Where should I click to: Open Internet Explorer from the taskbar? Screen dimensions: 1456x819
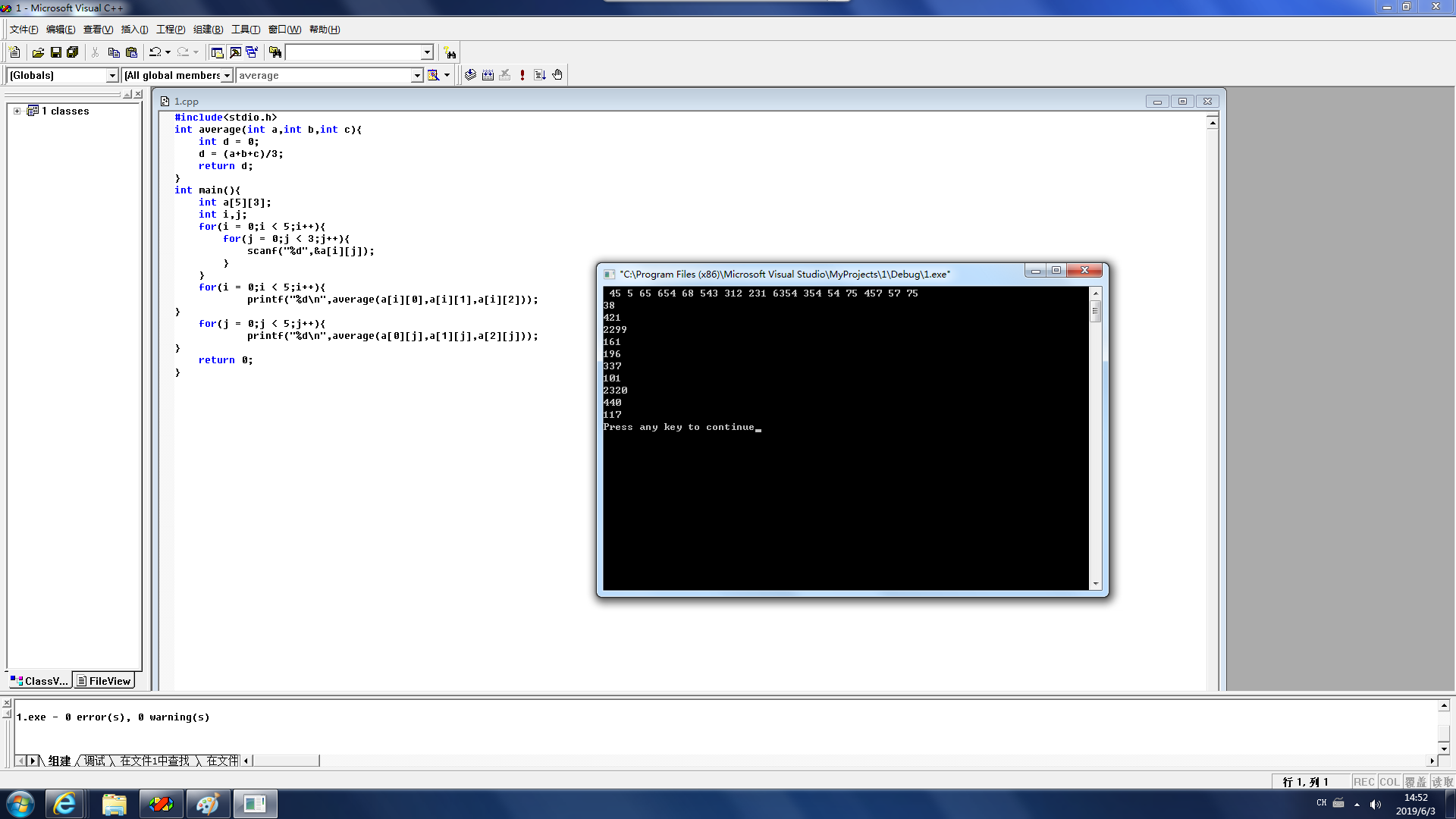coord(65,804)
